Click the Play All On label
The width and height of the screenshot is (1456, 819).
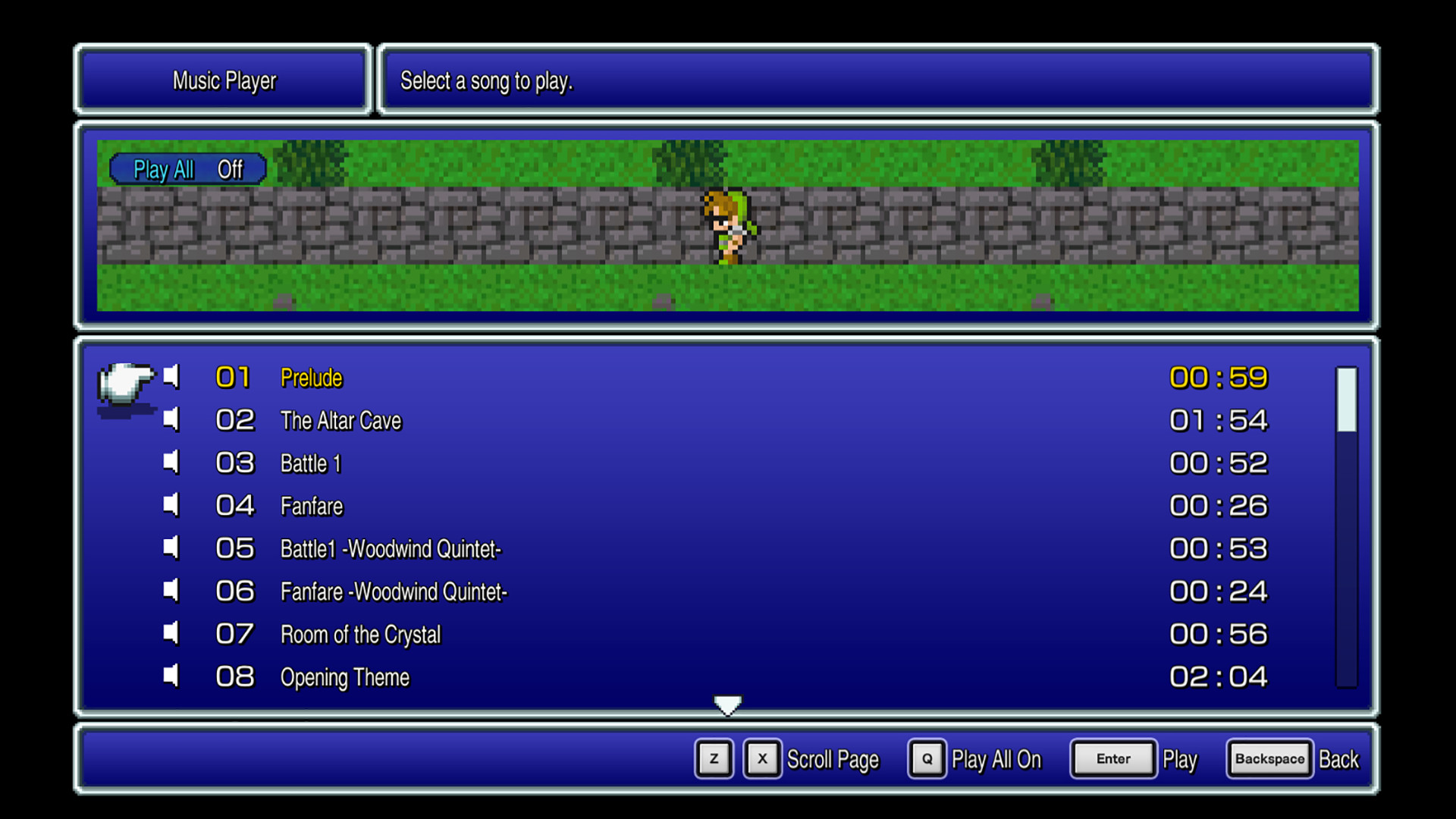(x=996, y=760)
